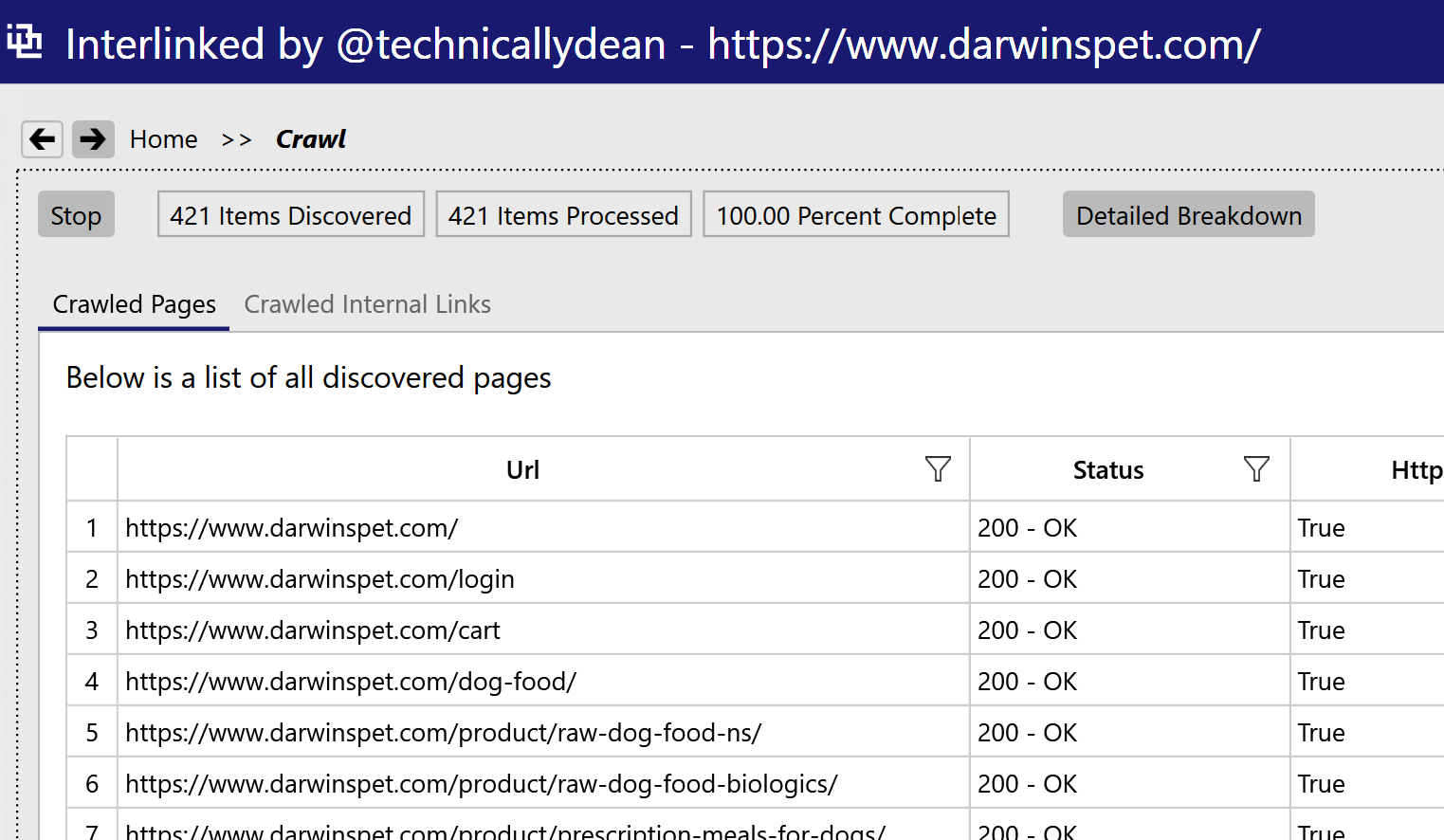Click row number 5 in the table
This screenshot has width=1444, height=840.
[x=92, y=732]
